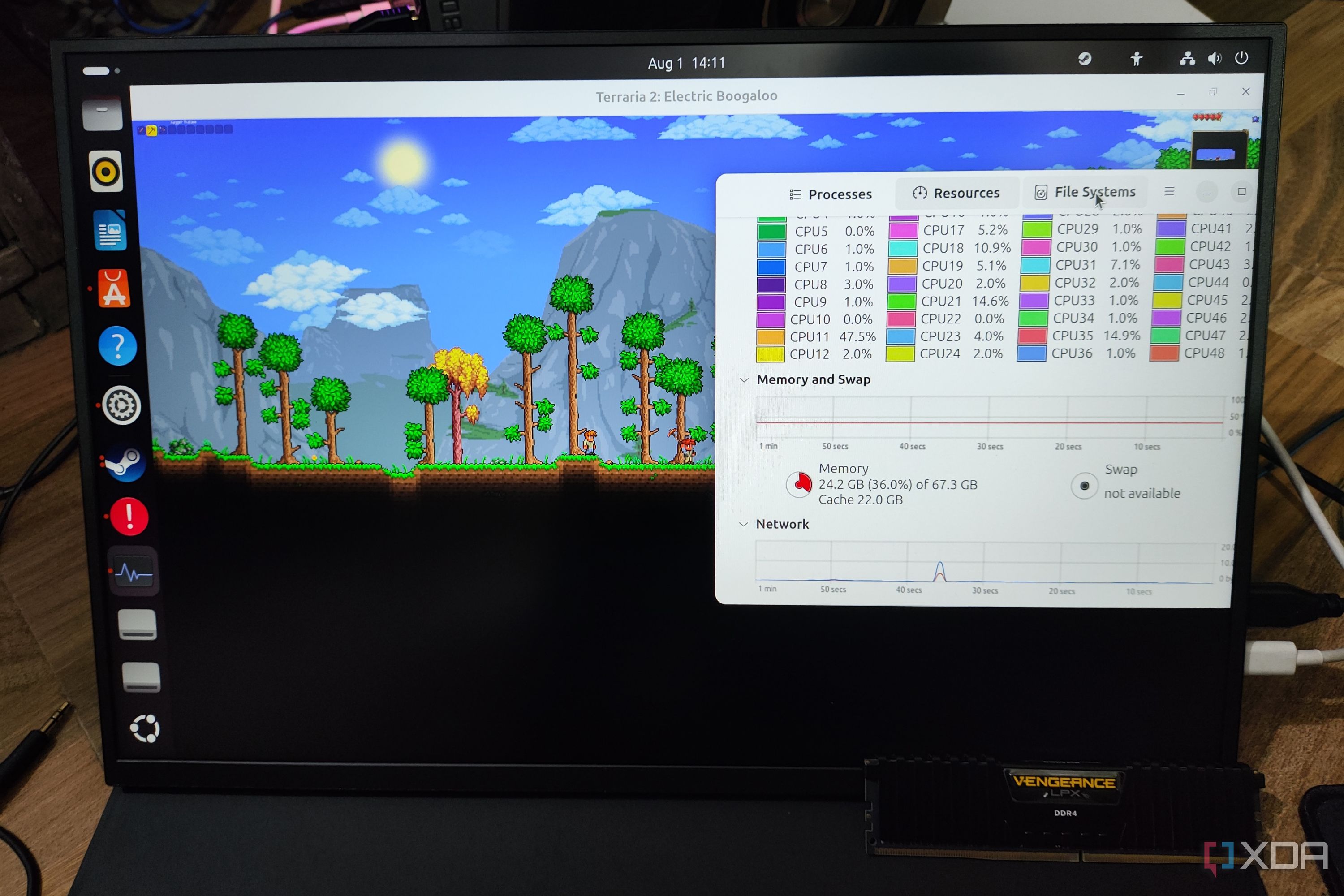This screenshot has height=896, width=1344.
Task: Click the Swap color indicator icon
Action: 1084,486
